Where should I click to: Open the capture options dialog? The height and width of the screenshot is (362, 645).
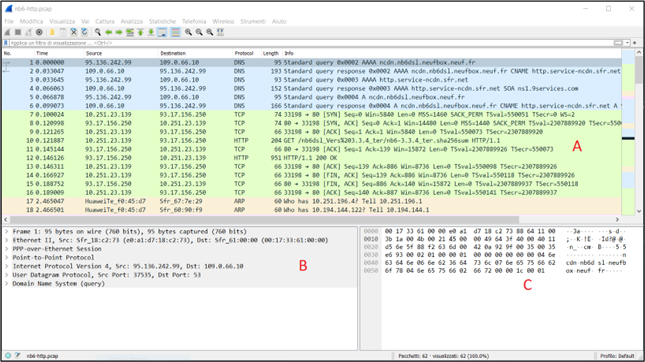(39, 32)
